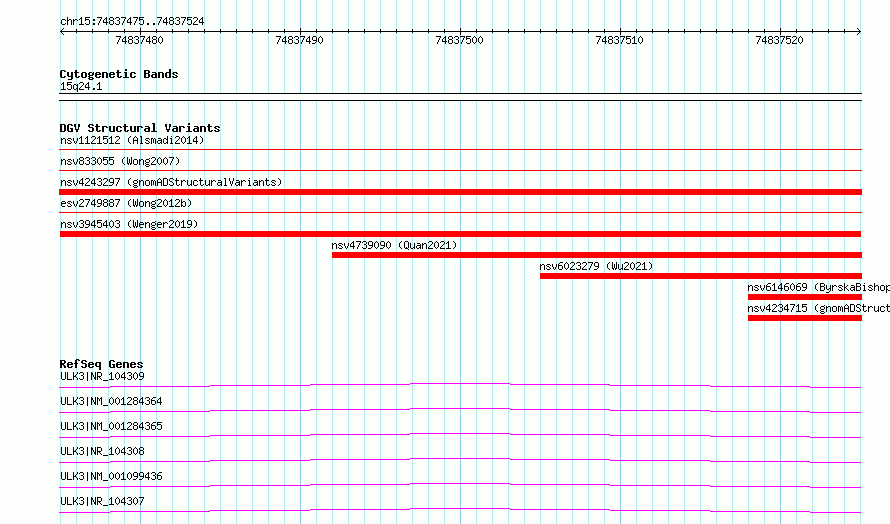
Task: Click the thick red bar of nsv4243297
Action: pyautogui.click(x=460, y=192)
